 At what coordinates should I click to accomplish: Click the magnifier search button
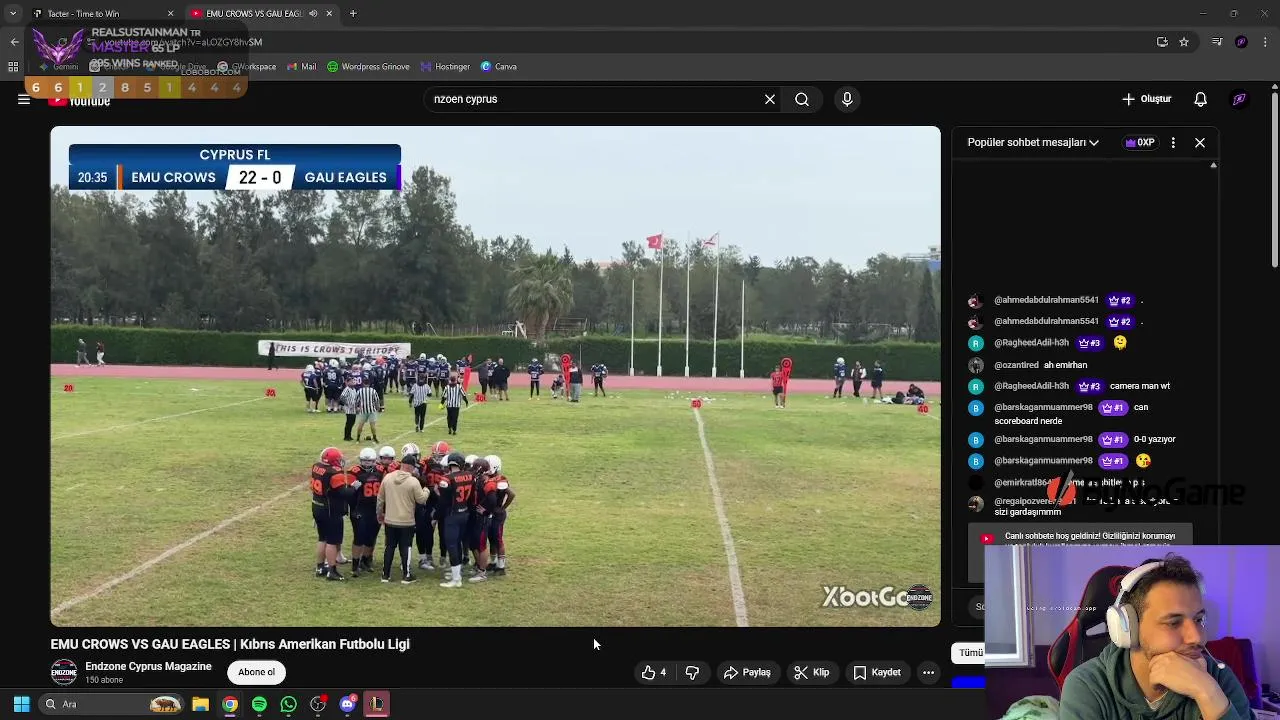coord(802,99)
